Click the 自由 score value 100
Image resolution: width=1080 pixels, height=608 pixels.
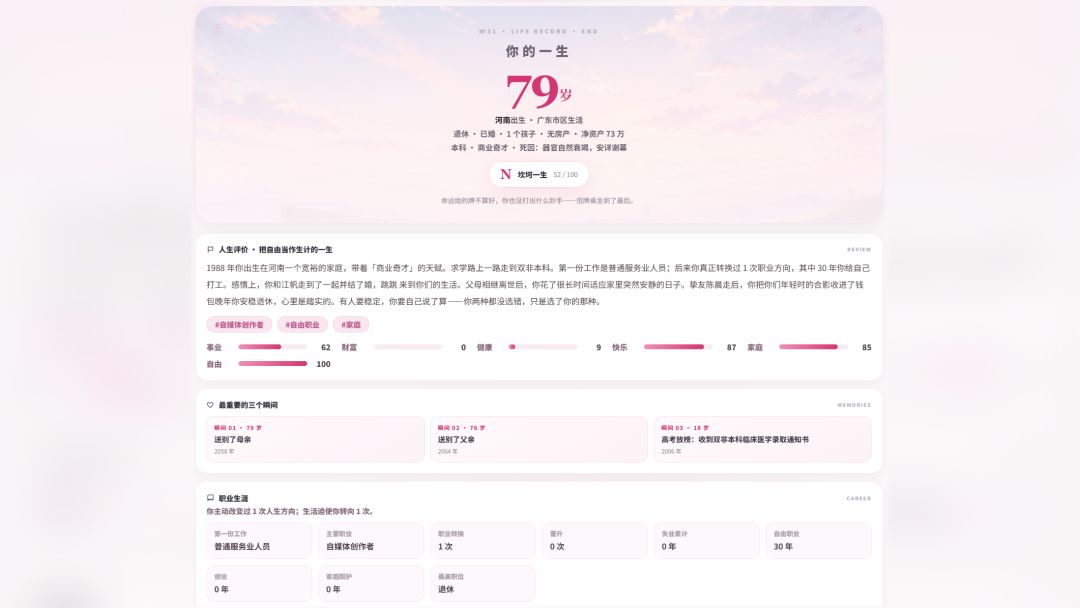point(323,364)
